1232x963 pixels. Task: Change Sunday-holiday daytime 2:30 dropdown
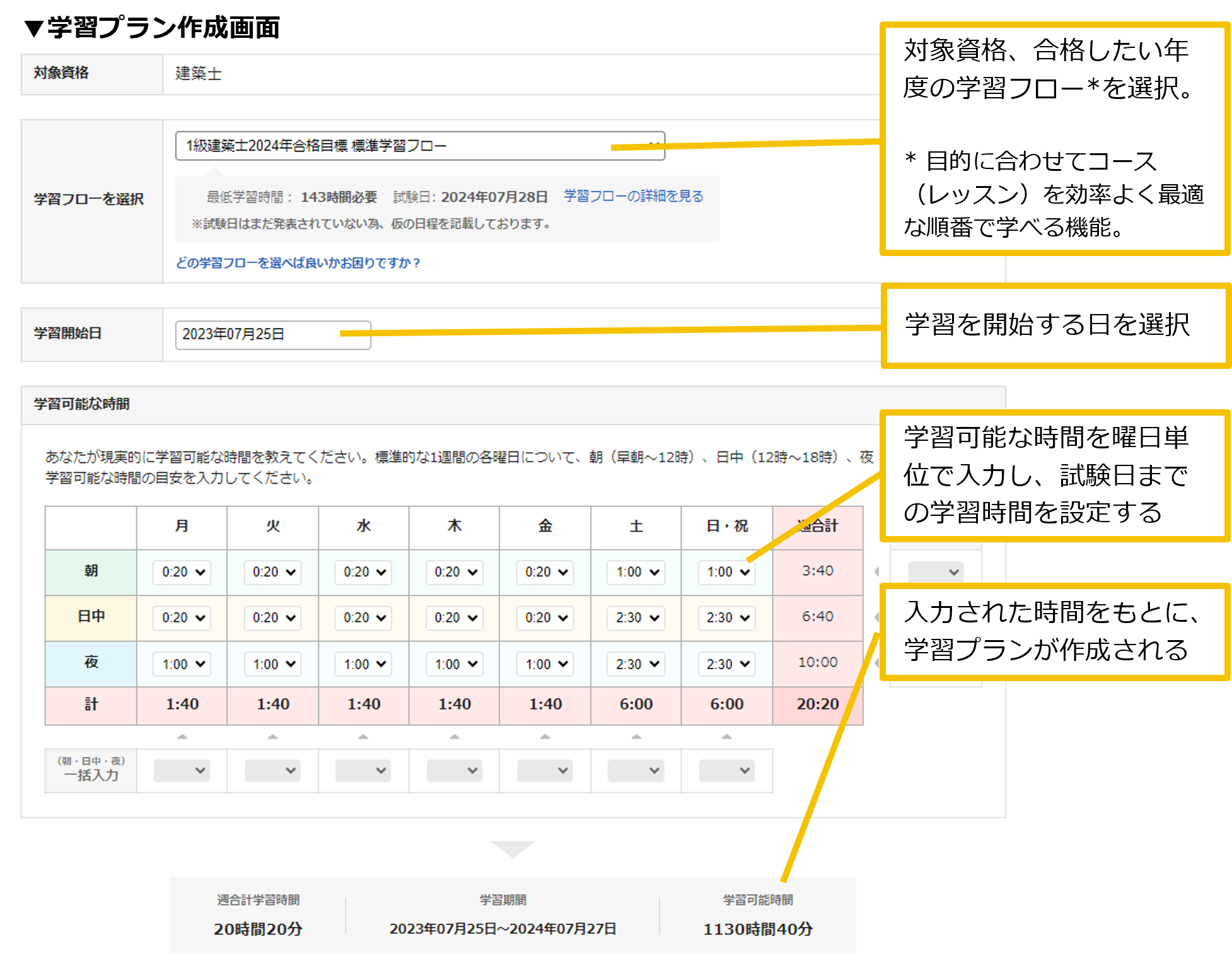727,618
